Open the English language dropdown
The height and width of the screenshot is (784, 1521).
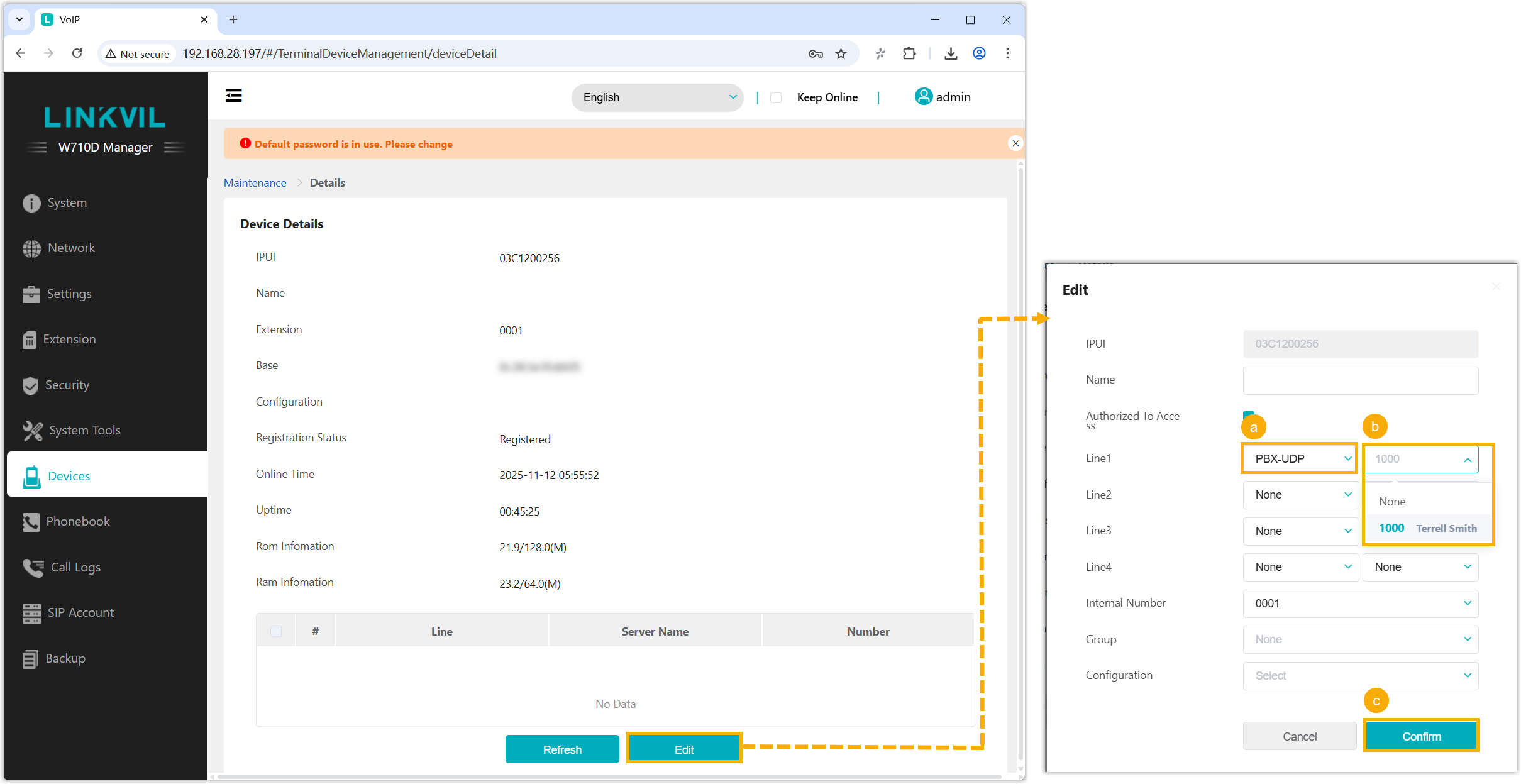coord(657,97)
